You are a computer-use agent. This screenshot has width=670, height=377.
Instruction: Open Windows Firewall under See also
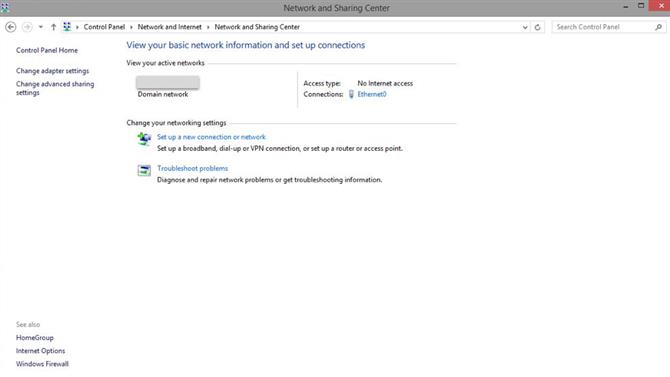pyautogui.click(x=42, y=364)
